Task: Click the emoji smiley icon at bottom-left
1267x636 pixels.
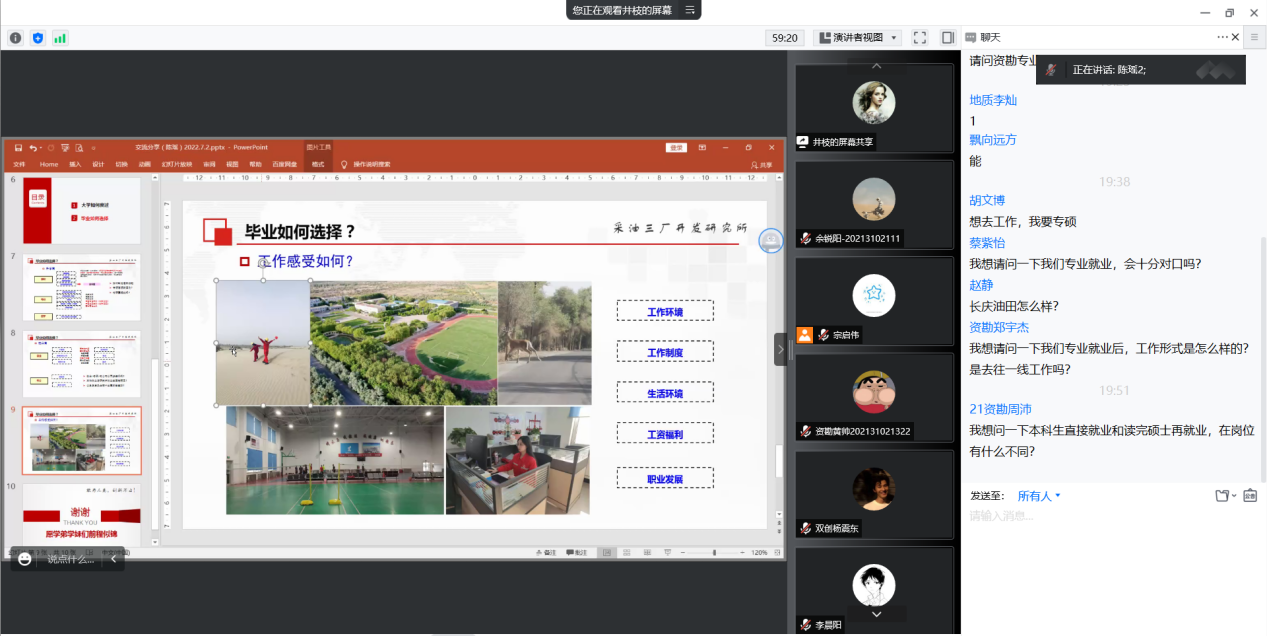Action: tap(25, 559)
